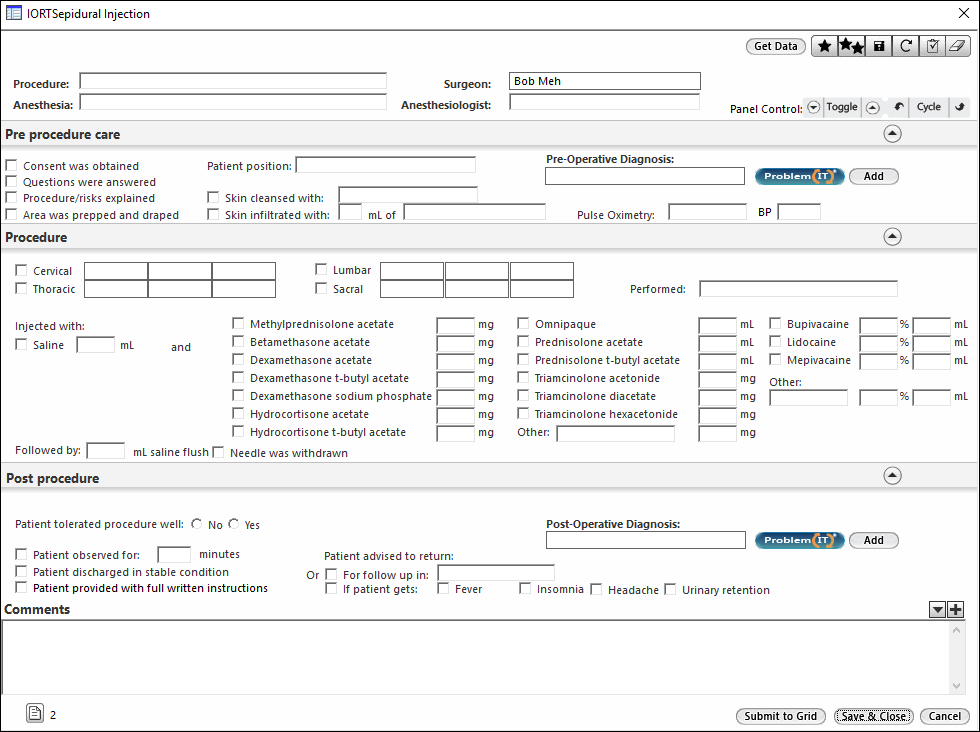
Task: Check Methylprednisolone acetate
Action: (x=238, y=324)
